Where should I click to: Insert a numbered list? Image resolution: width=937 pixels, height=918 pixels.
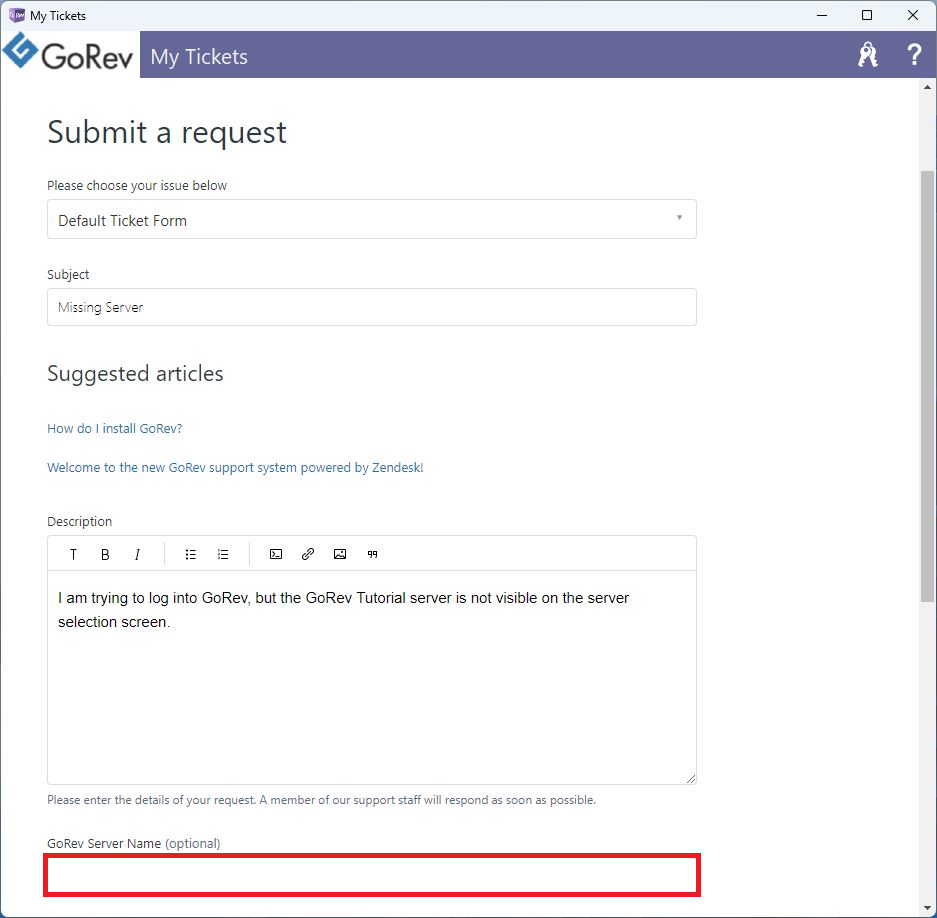[x=223, y=554]
